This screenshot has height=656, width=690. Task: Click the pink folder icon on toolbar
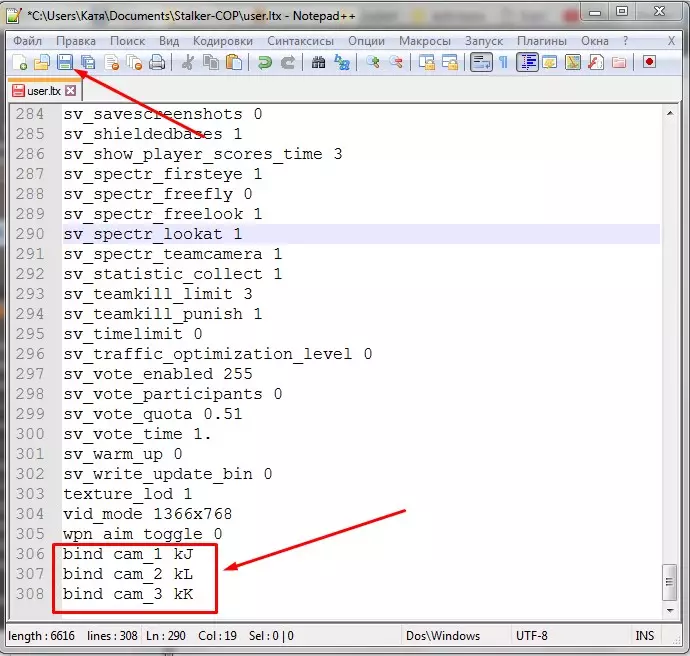pyautogui.click(x=619, y=62)
